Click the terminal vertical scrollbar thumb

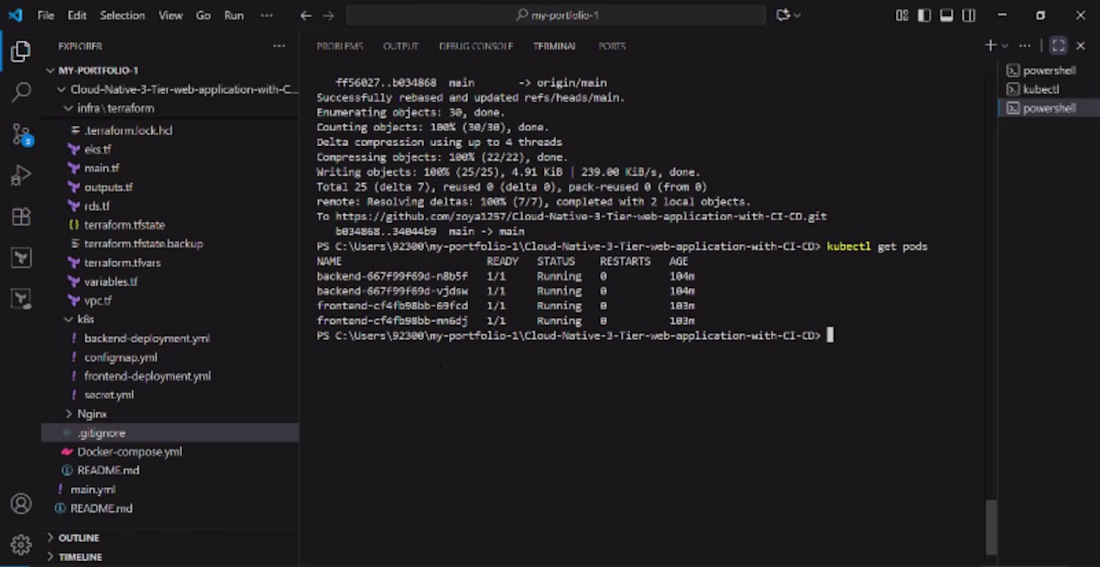[x=991, y=526]
